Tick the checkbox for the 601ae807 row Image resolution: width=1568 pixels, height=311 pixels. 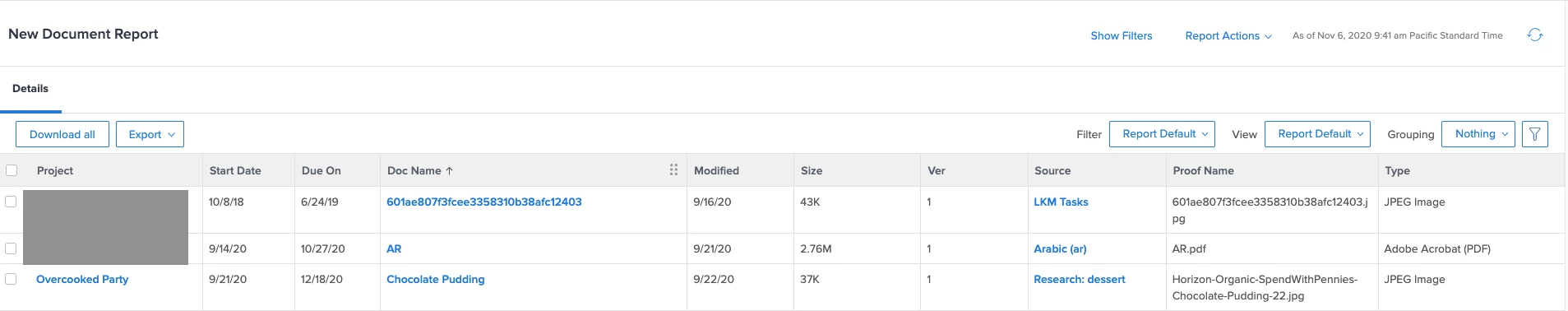point(11,202)
